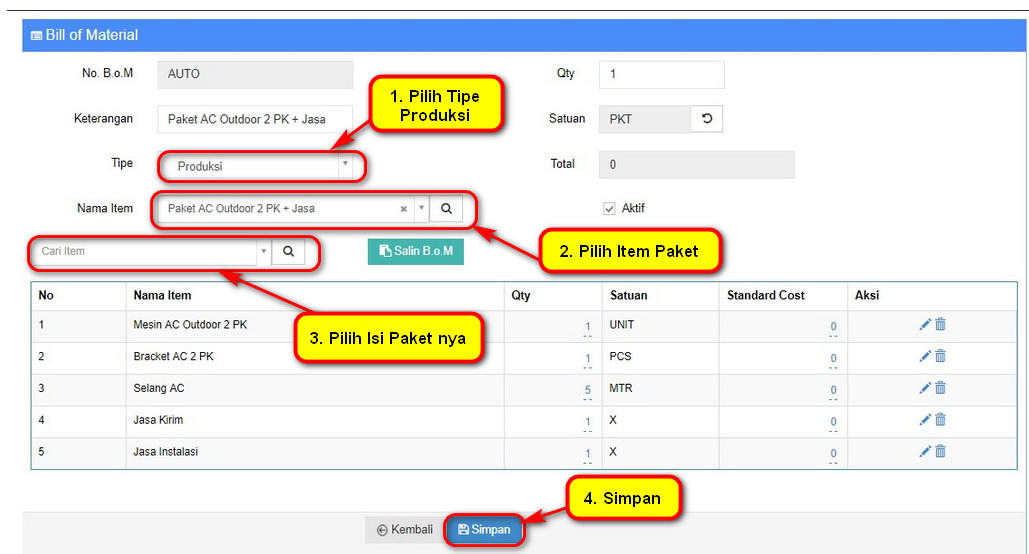Click the Keterangan text field
1029x554 pixels.
pos(255,120)
